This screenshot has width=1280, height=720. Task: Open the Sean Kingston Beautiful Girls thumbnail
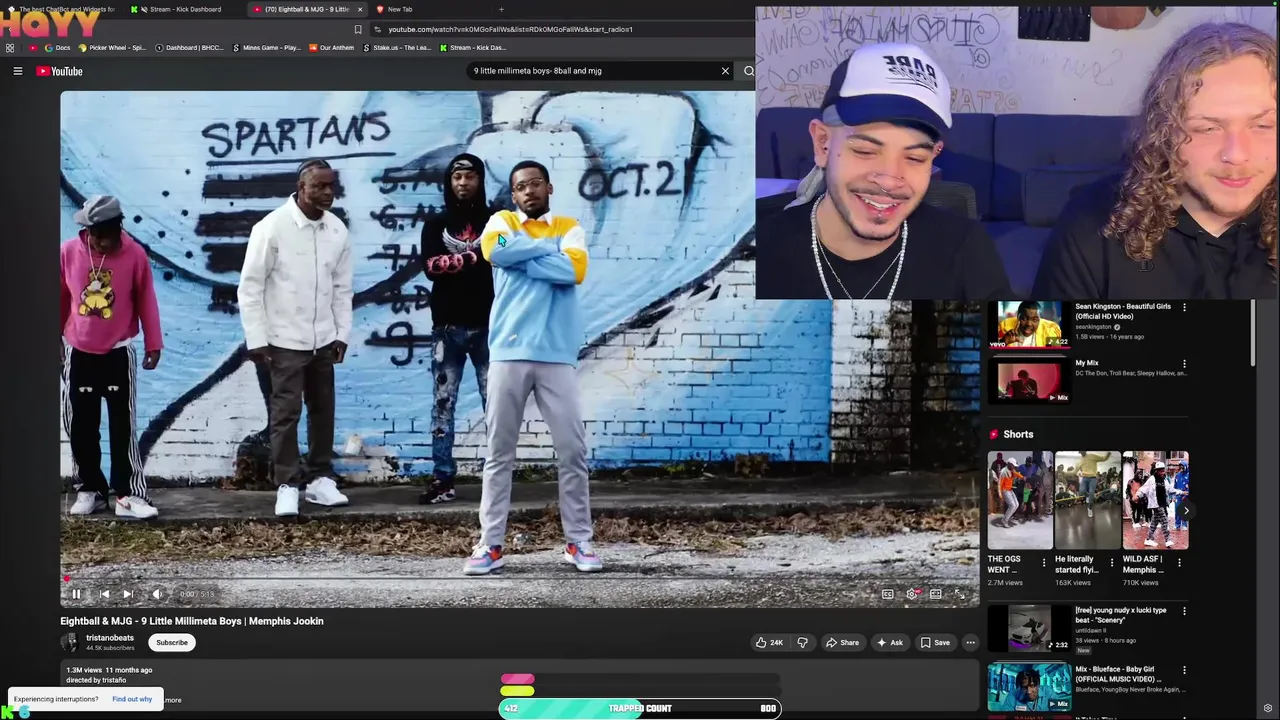tap(1029, 324)
